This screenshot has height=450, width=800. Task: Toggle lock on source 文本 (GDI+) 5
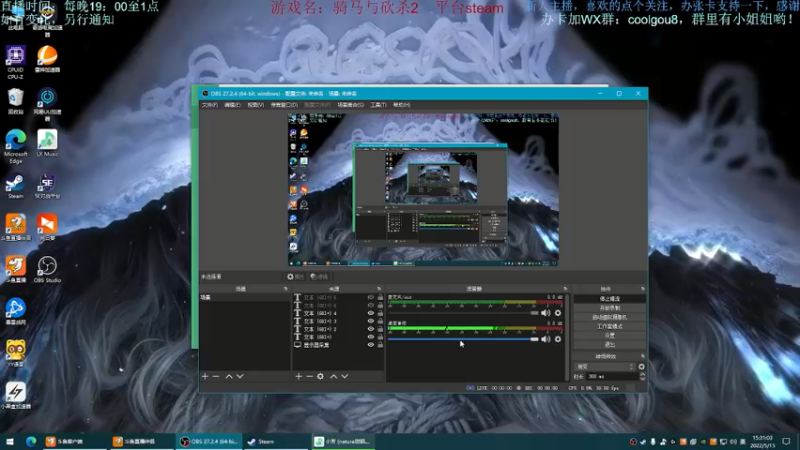[380, 297]
